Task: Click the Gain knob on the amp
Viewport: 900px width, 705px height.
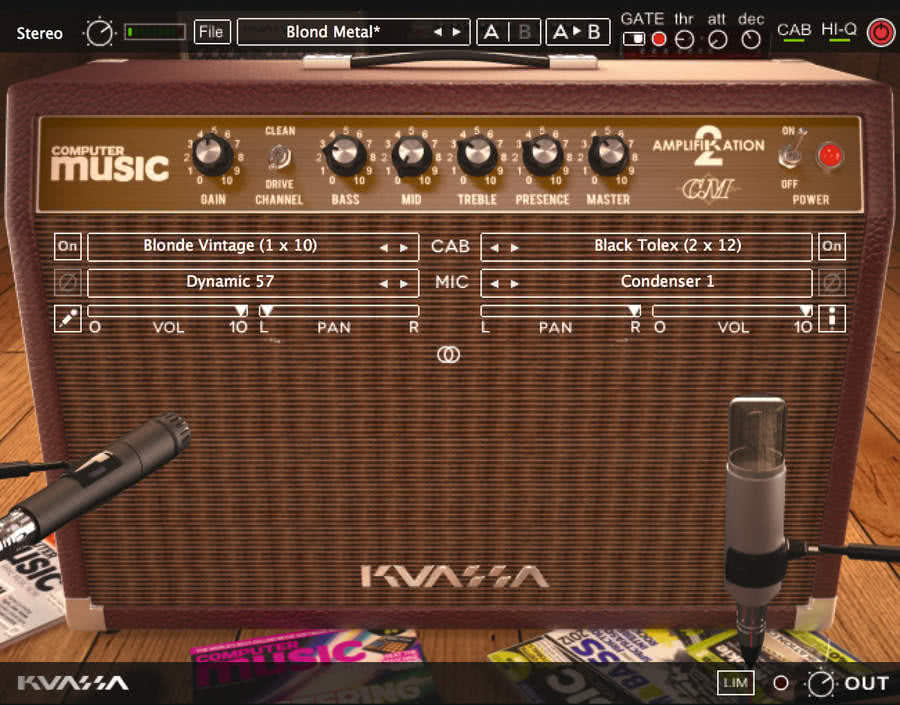Action: click(x=212, y=155)
